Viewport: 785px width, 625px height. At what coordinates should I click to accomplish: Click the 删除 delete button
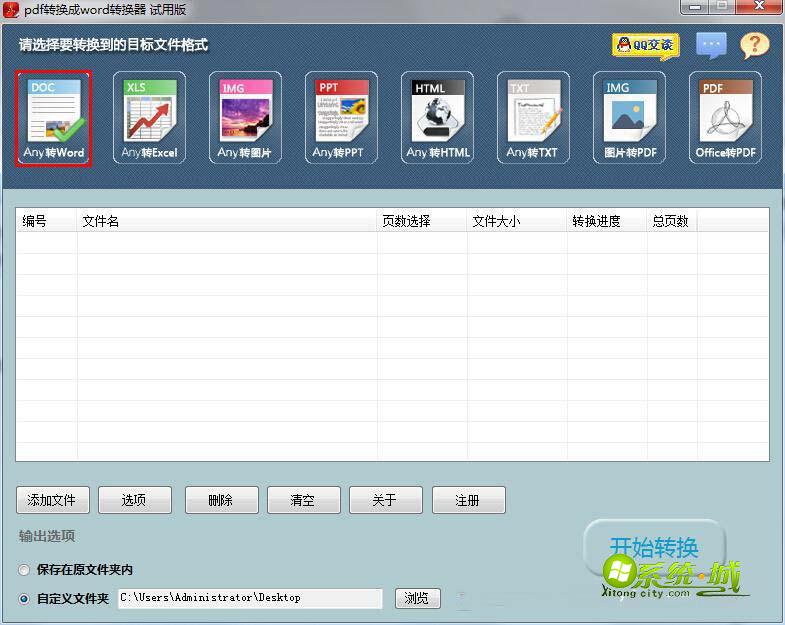pyautogui.click(x=222, y=500)
